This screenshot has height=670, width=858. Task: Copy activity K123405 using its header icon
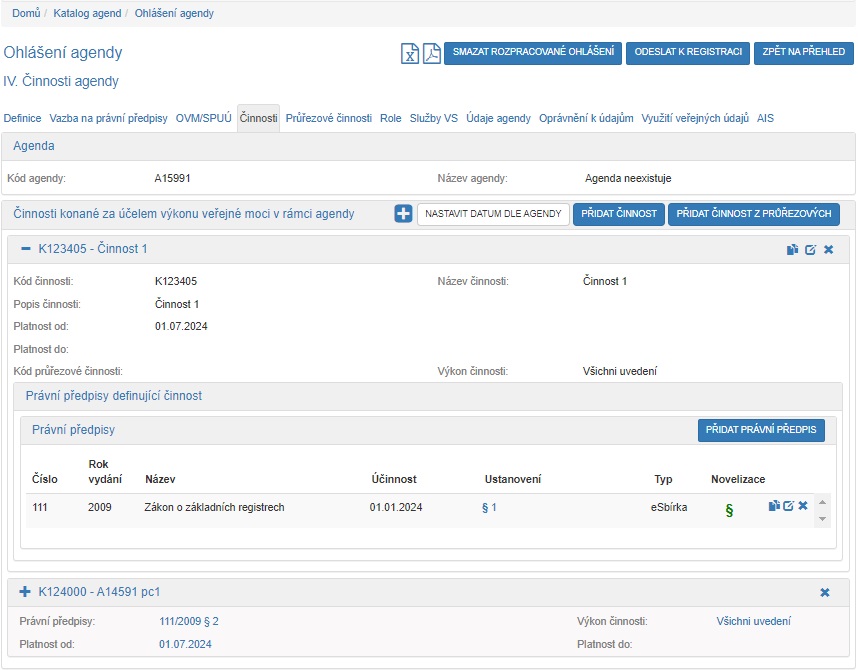tap(792, 249)
